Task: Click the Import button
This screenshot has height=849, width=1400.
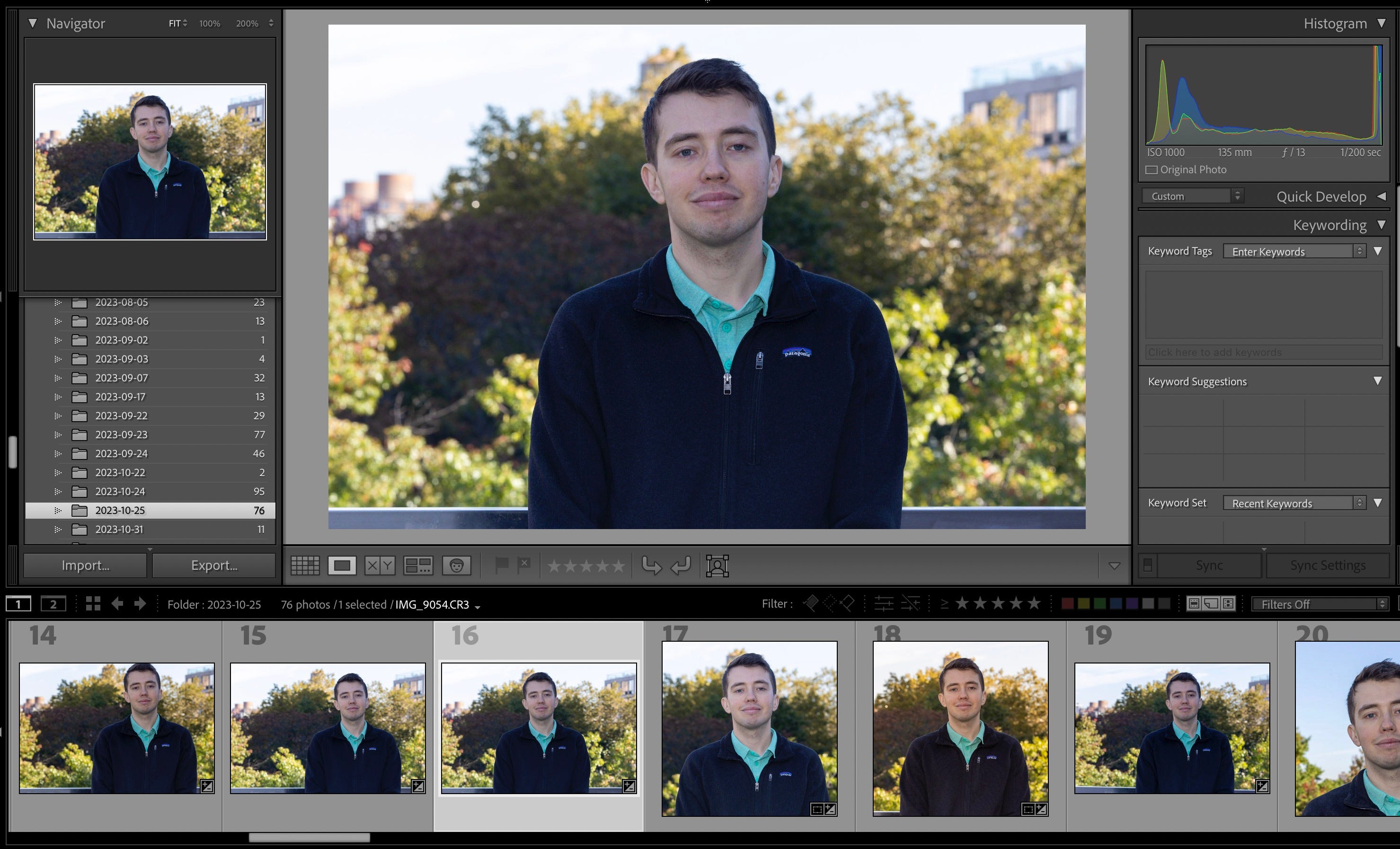Action: [x=84, y=566]
